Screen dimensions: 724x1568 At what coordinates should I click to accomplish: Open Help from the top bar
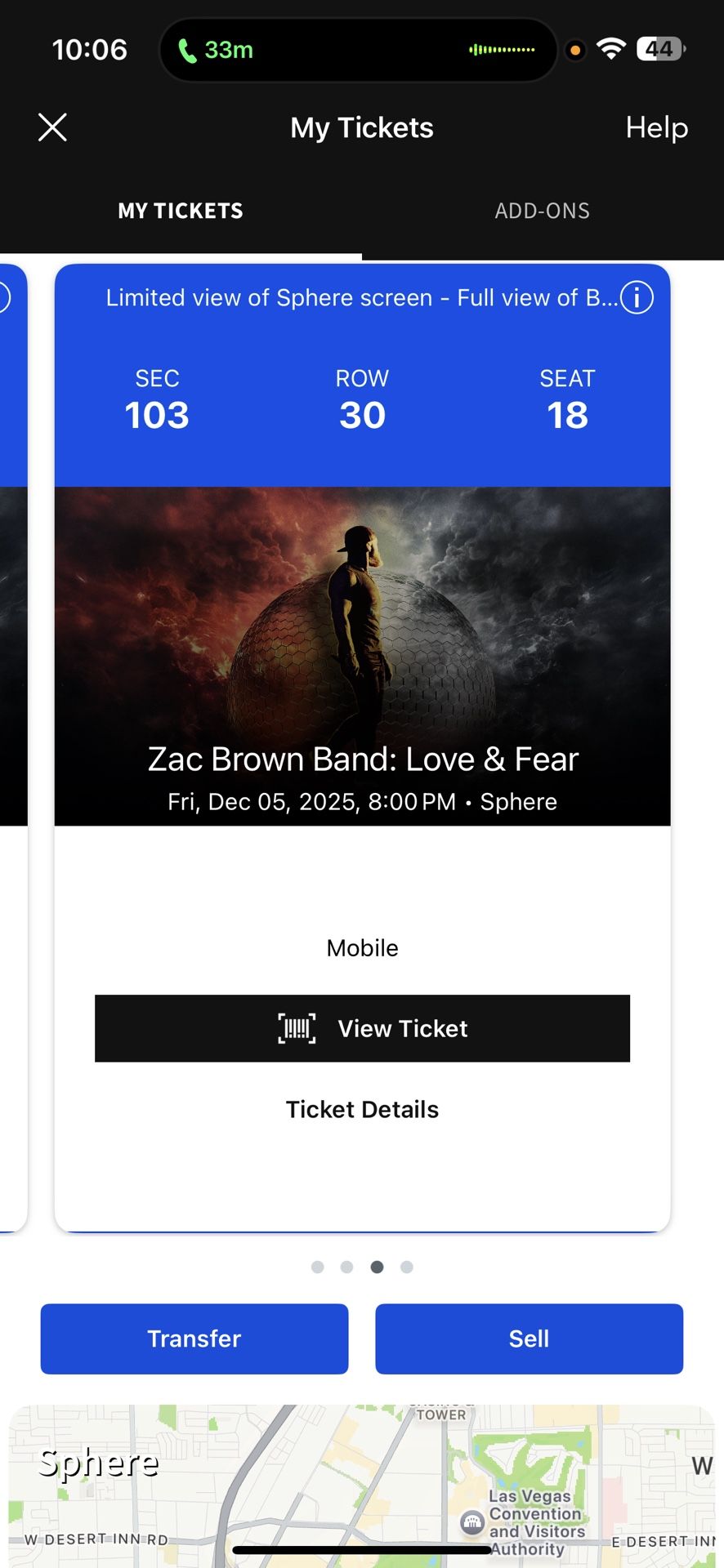click(x=656, y=127)
